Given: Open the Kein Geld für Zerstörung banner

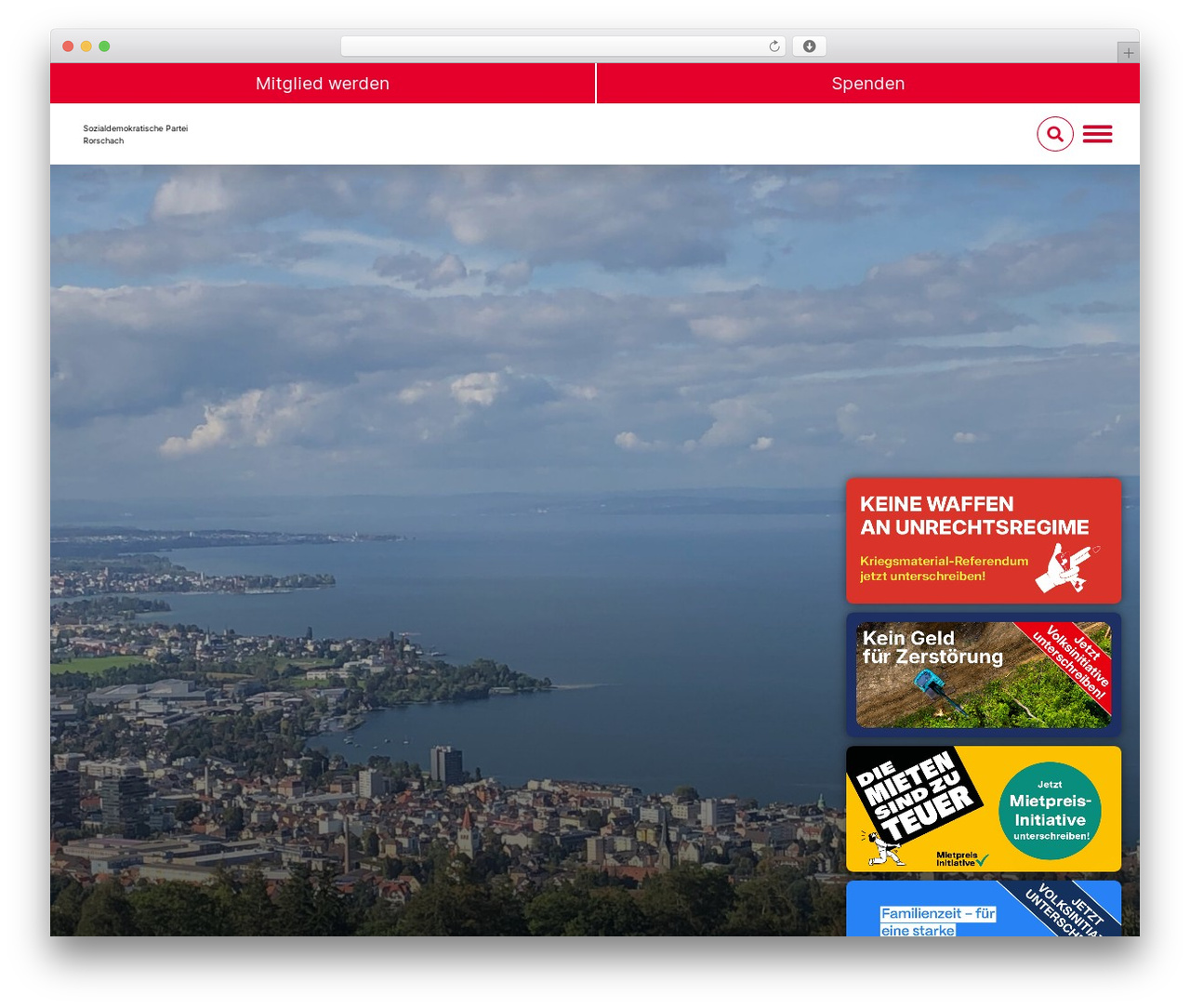Looking at the screenshot, I should (x=984, y=675).
